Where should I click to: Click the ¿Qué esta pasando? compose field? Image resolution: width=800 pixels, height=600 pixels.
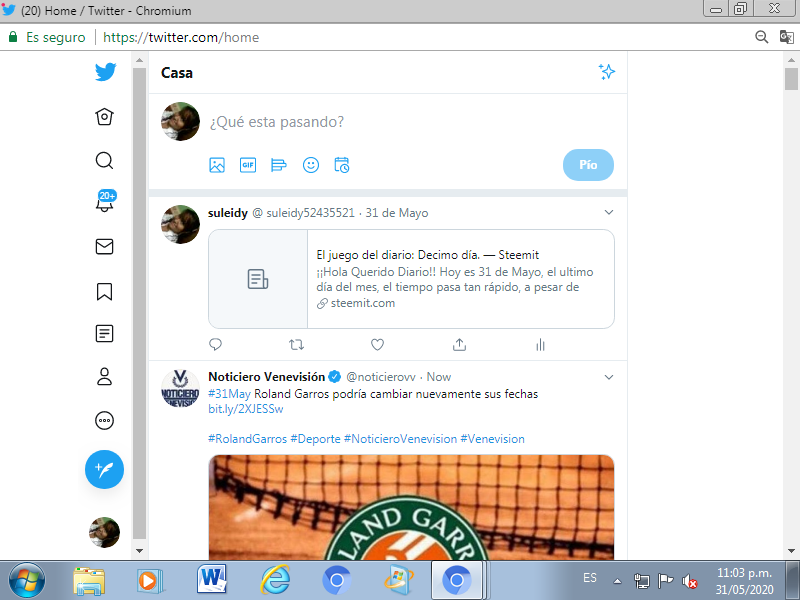point(277,122)
